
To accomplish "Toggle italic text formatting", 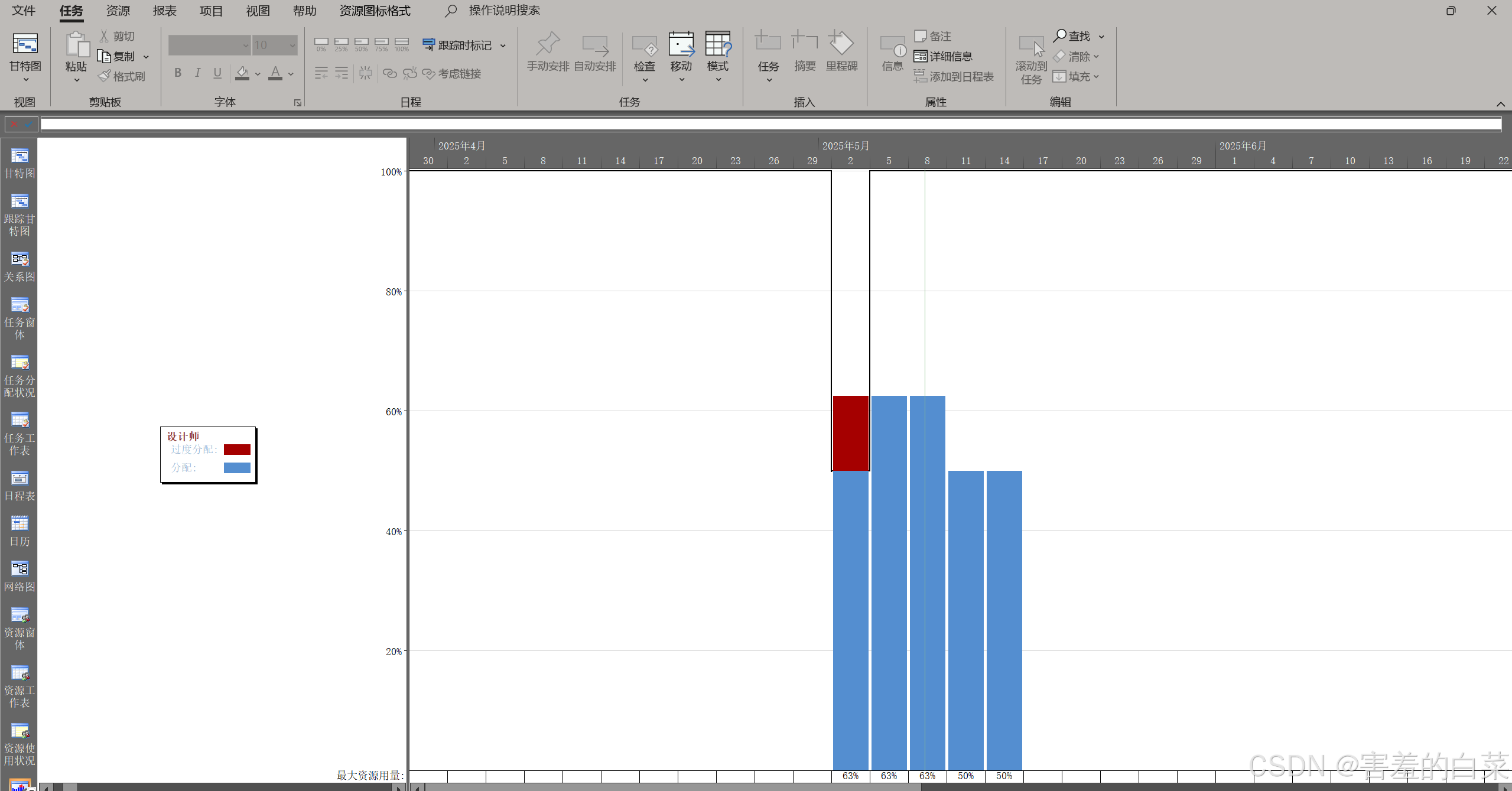I will pyautogui.click(x=197, y=73).
